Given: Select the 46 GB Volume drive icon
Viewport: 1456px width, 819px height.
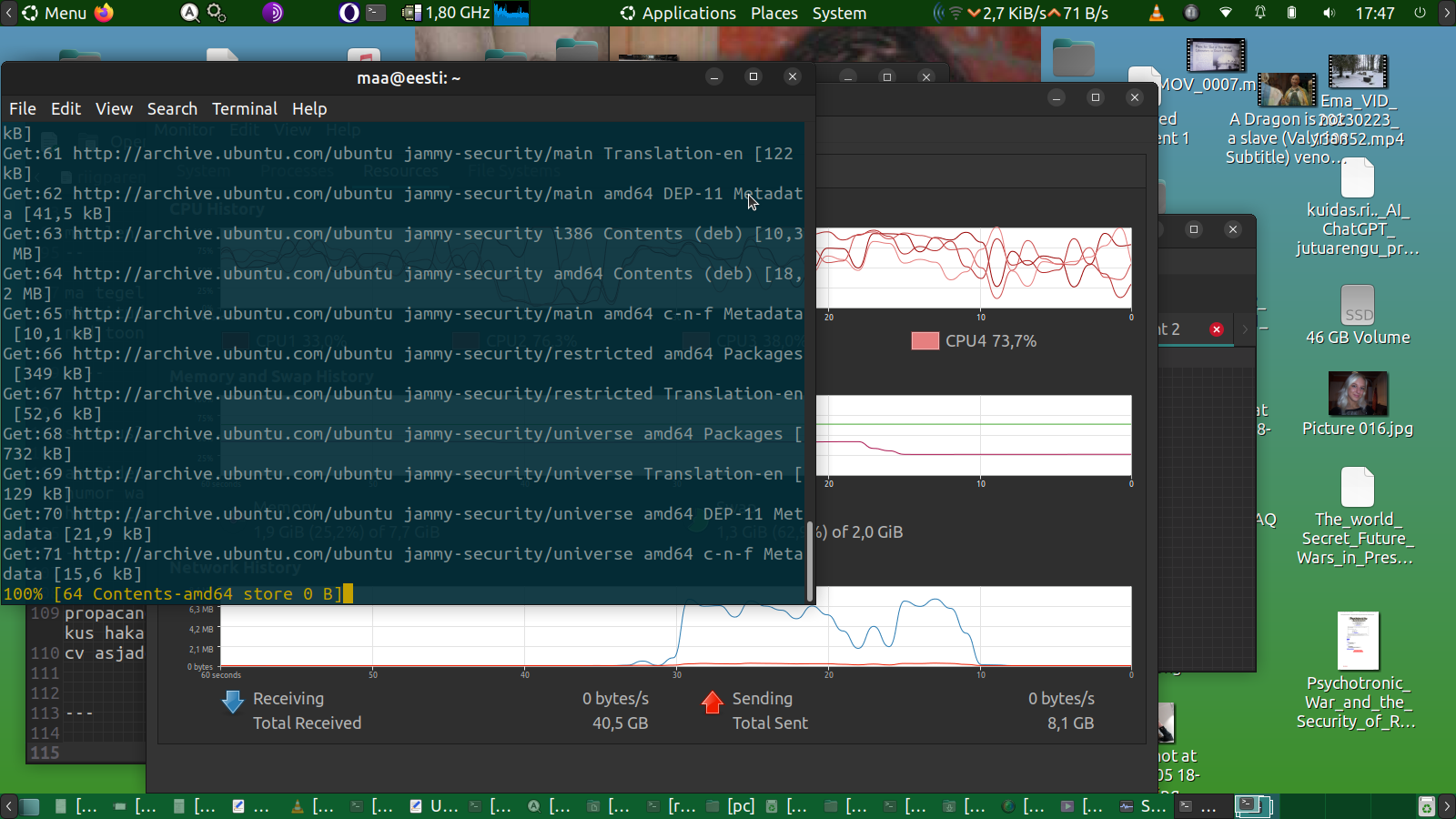Looking at the screenshot, I should tap(1358, 305).
